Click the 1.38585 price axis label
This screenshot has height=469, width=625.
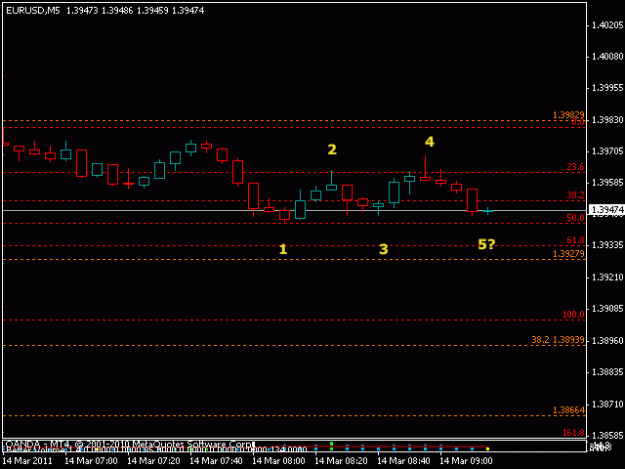click(607, 436)
